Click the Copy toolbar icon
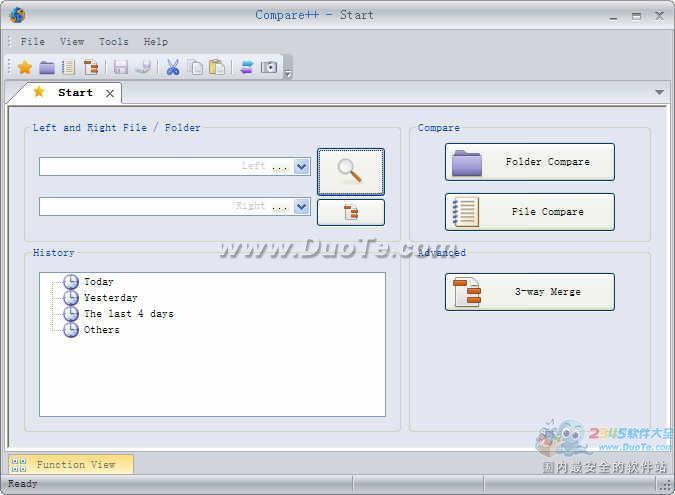 [x=196, y=68]
